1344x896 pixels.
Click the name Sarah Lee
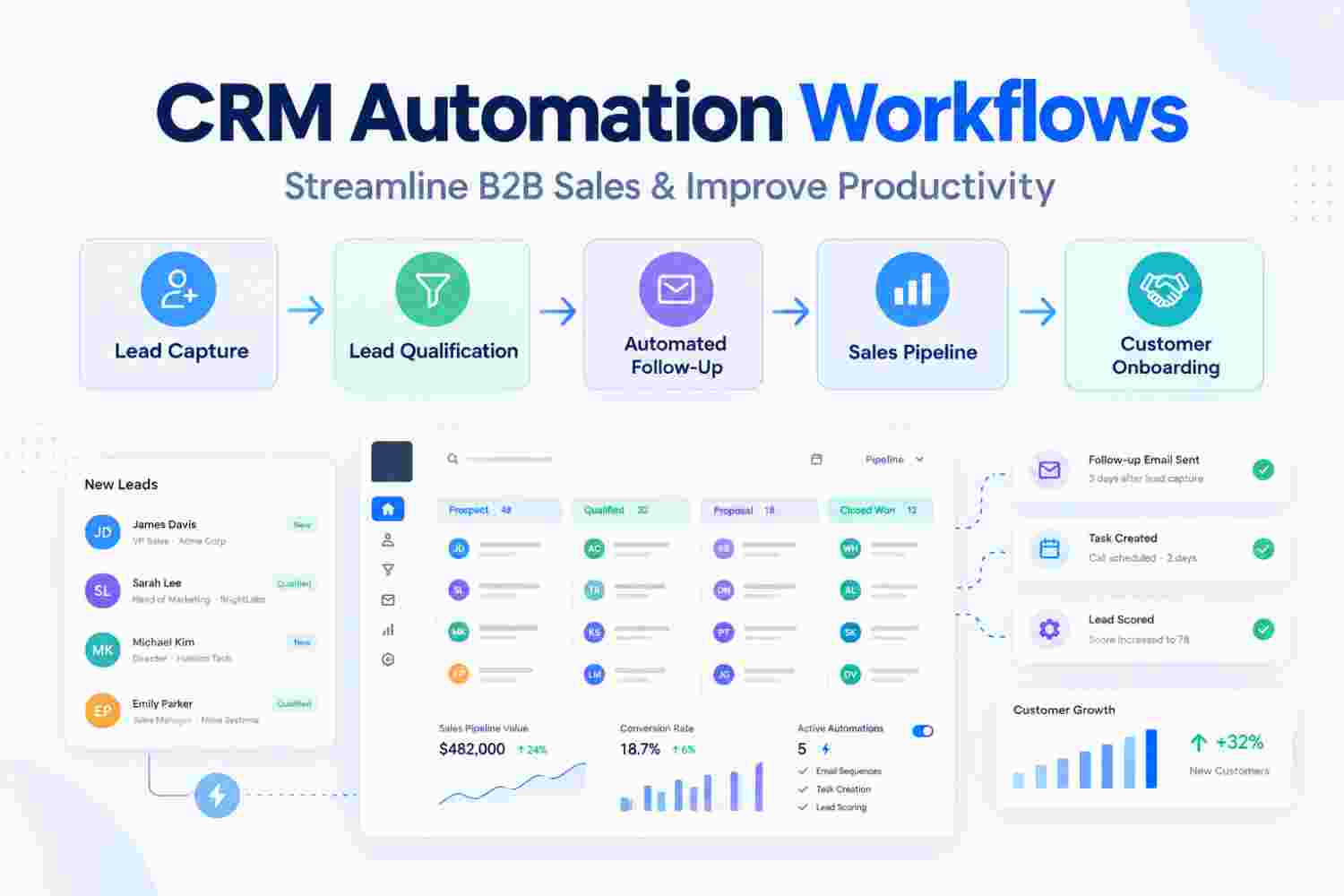(157, 582)
